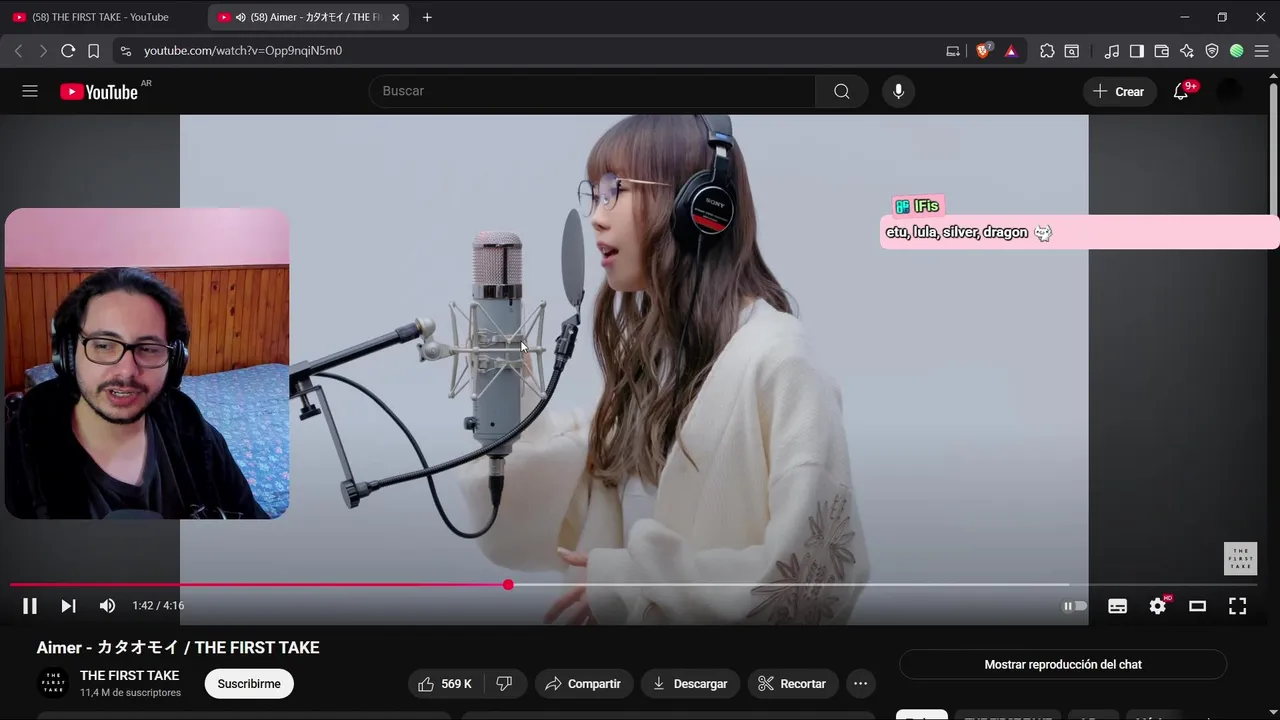This screenshot has height=720, width=1280.
Task: Open the green browser profile icon
Action: [1237, 50]
